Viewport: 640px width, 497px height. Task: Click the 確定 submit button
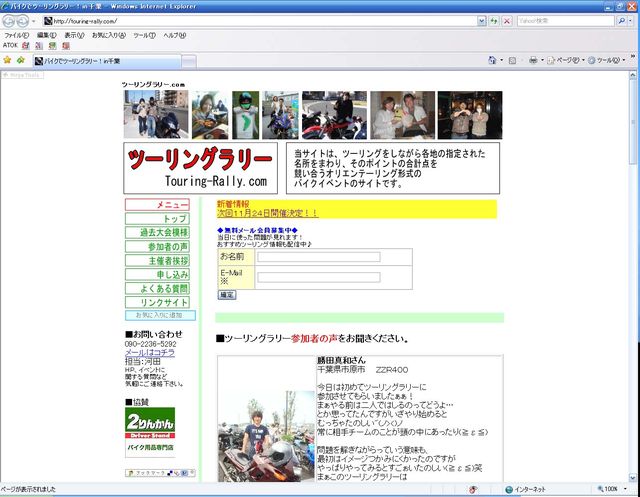tap(227, 295)
